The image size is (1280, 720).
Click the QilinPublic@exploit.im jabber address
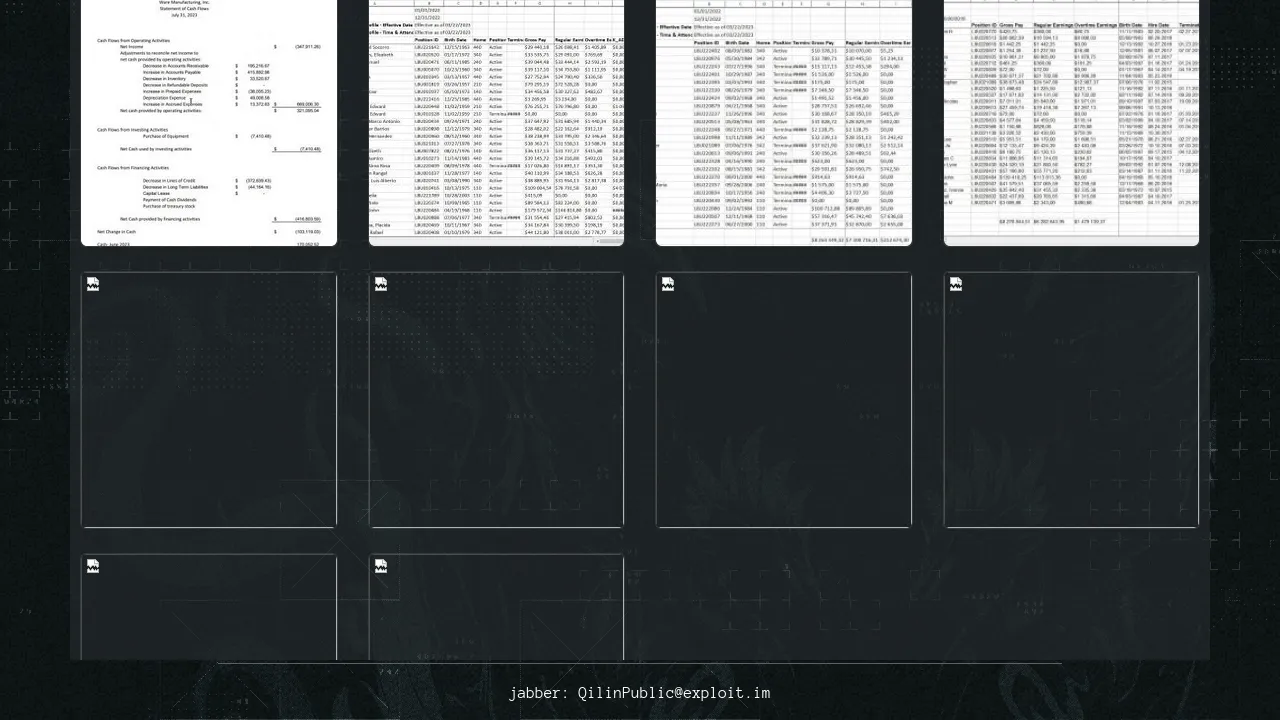pyautogui.click(x=674, y=693)
